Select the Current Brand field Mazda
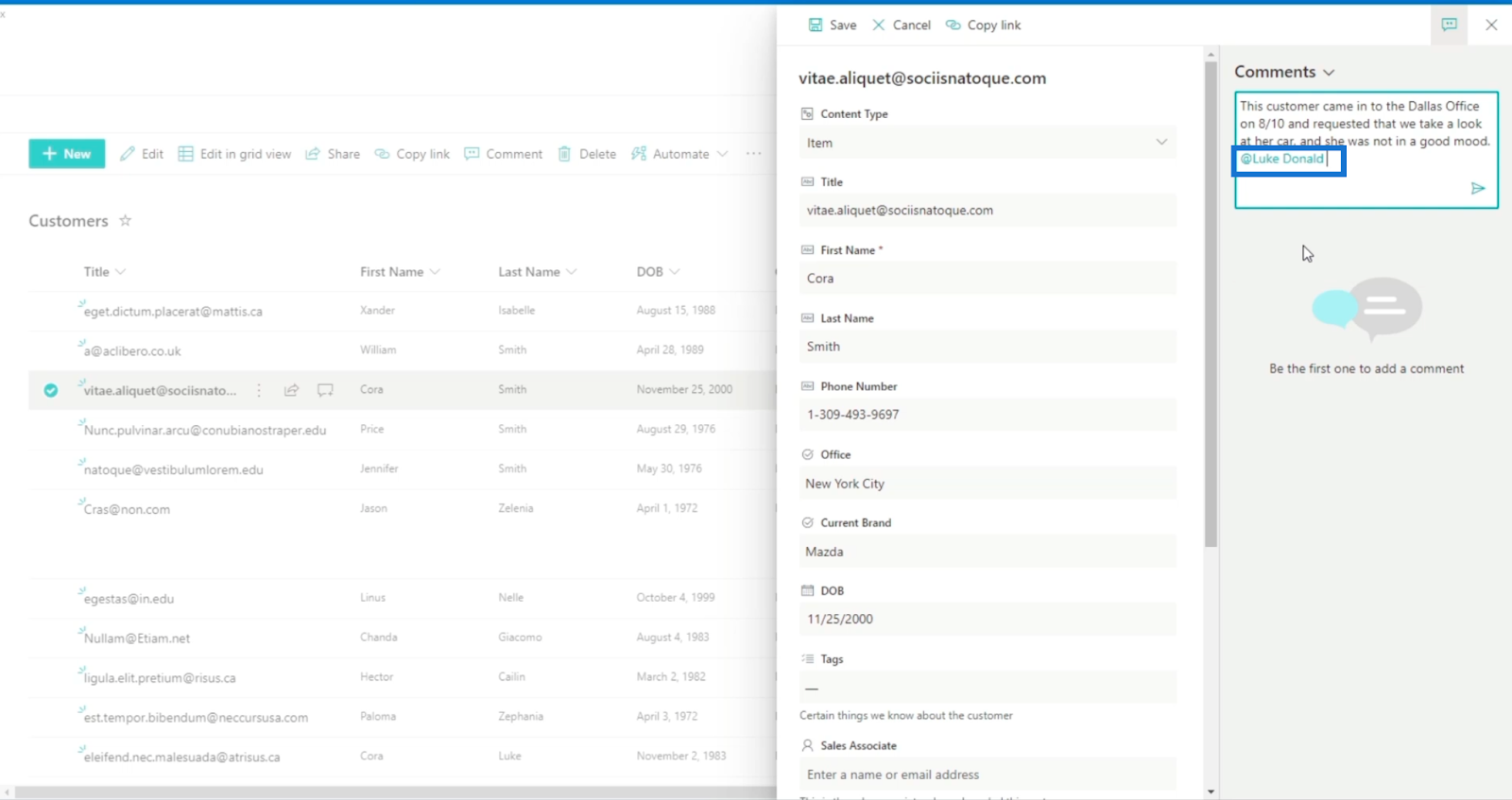Image resolution: width=1512 pixels, height=800 pixels. [x=988, y=552]
